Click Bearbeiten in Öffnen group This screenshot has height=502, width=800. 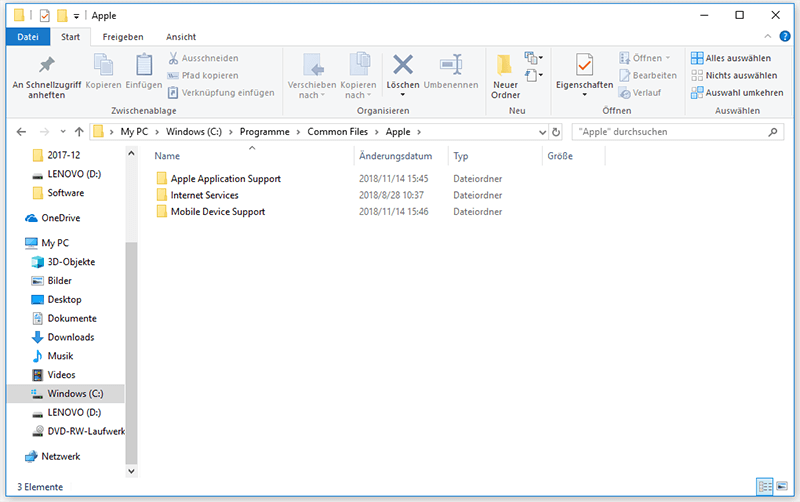coord(648,76)
